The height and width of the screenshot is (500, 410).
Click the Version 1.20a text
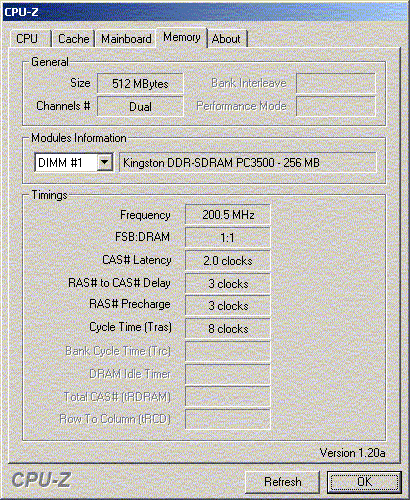[352, 453]
